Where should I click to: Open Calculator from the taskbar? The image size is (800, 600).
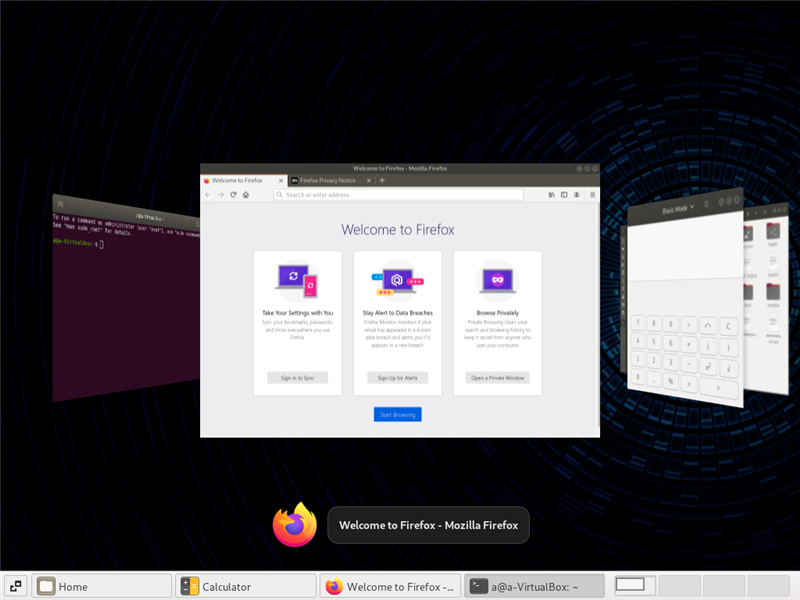click(245, 587)
